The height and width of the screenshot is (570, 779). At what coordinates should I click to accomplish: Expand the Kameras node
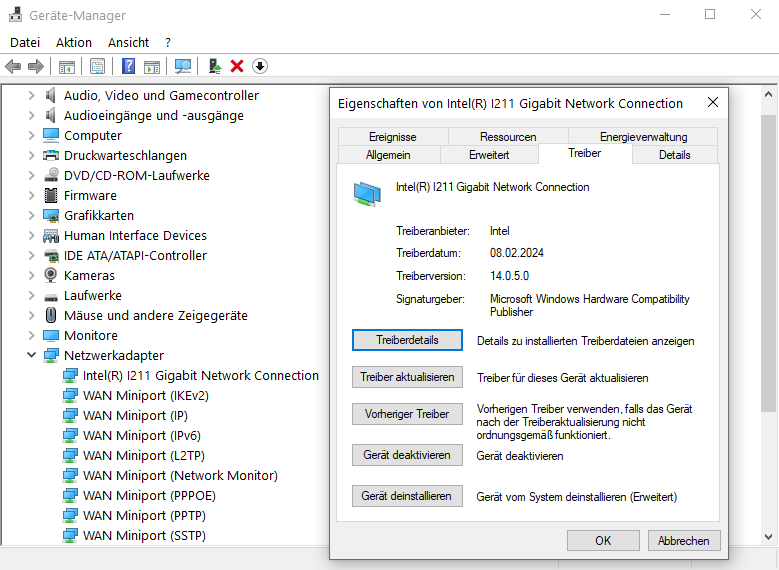tap(31, 275)
